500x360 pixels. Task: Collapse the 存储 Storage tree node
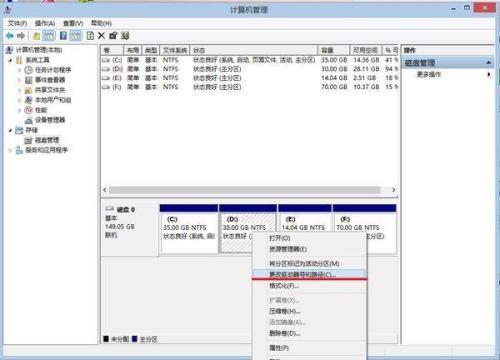point(10,130)
